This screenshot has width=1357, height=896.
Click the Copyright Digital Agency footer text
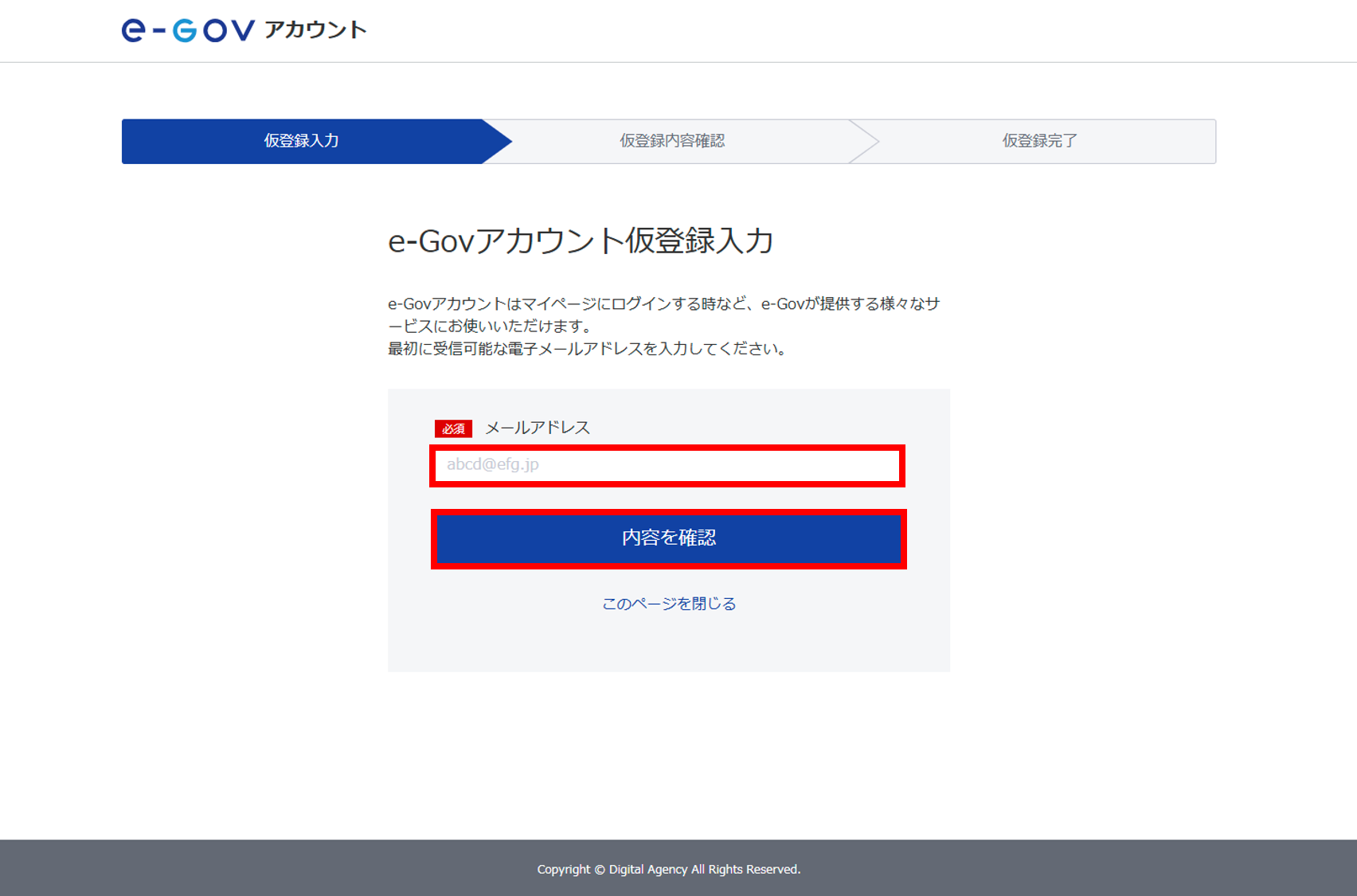pyautogui.click(x=669, y=869)
